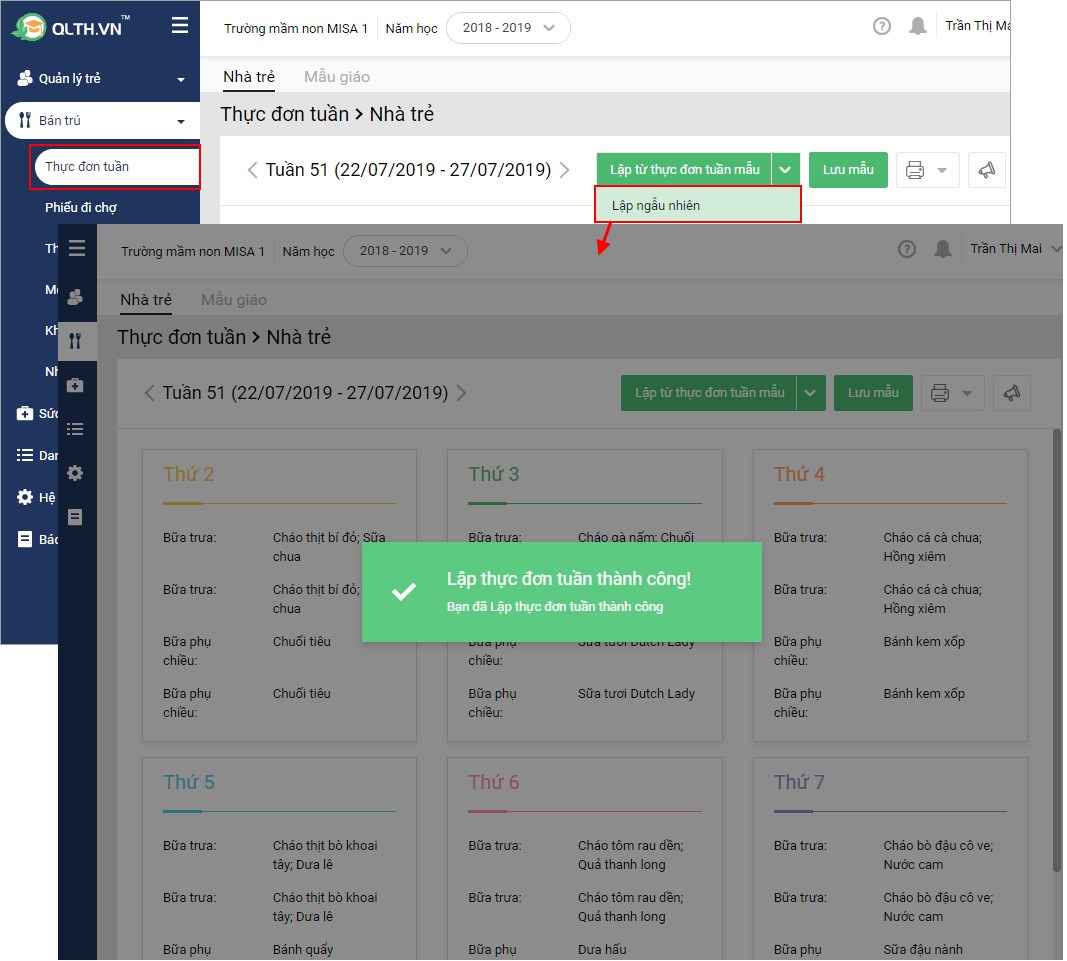1067x961 pixels.
Task: Go to next week in front window
Action: [x=461, y=393]
